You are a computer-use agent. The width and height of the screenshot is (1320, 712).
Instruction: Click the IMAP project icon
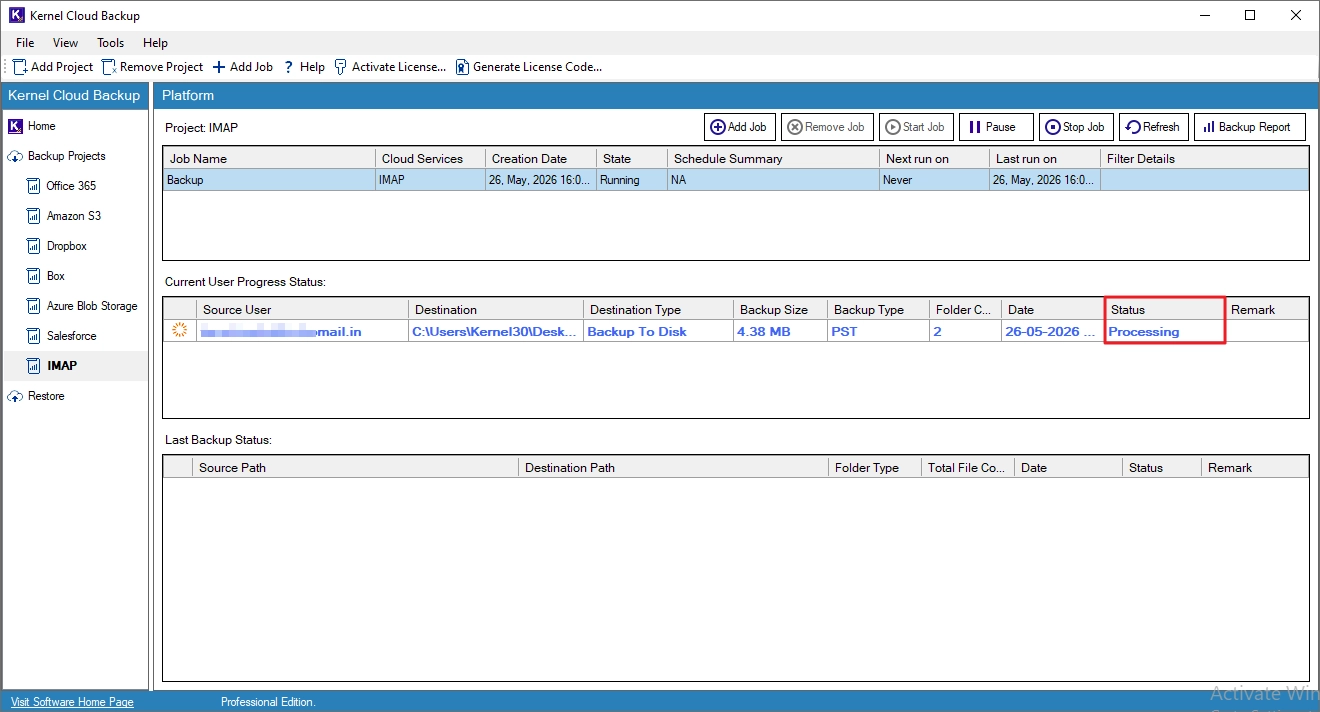34,366
